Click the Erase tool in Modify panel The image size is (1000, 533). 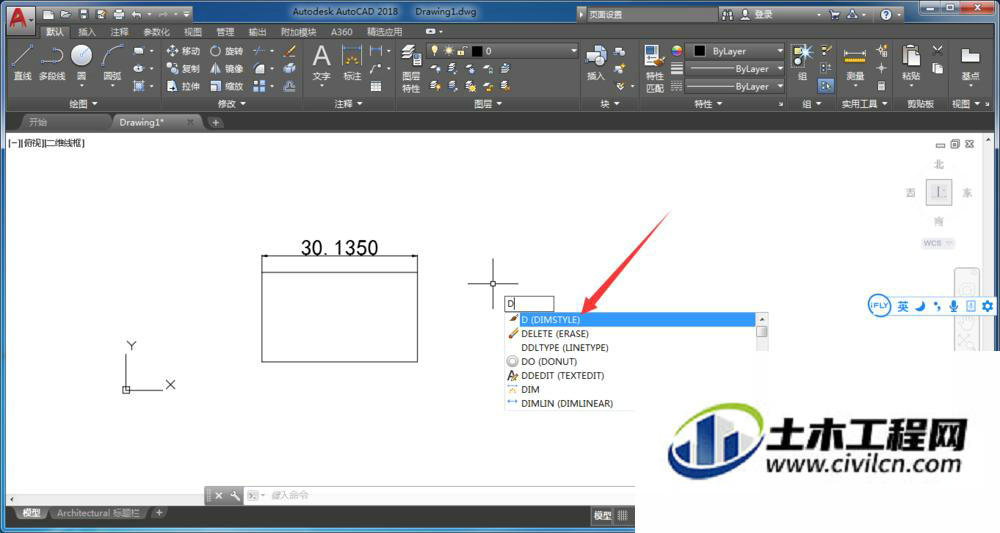pyautogui.click(x=290, y=51)
